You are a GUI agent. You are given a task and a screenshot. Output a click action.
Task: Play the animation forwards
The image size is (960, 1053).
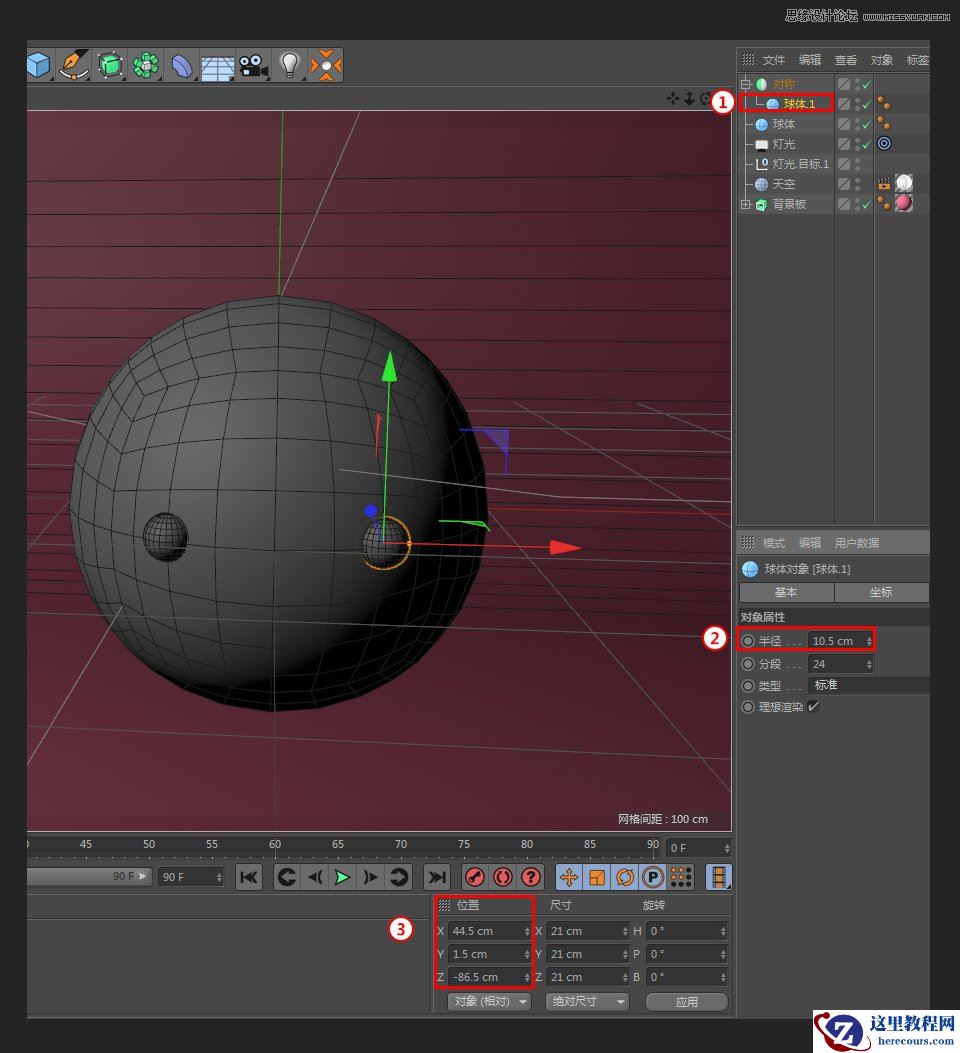click(x=342, y=877)
